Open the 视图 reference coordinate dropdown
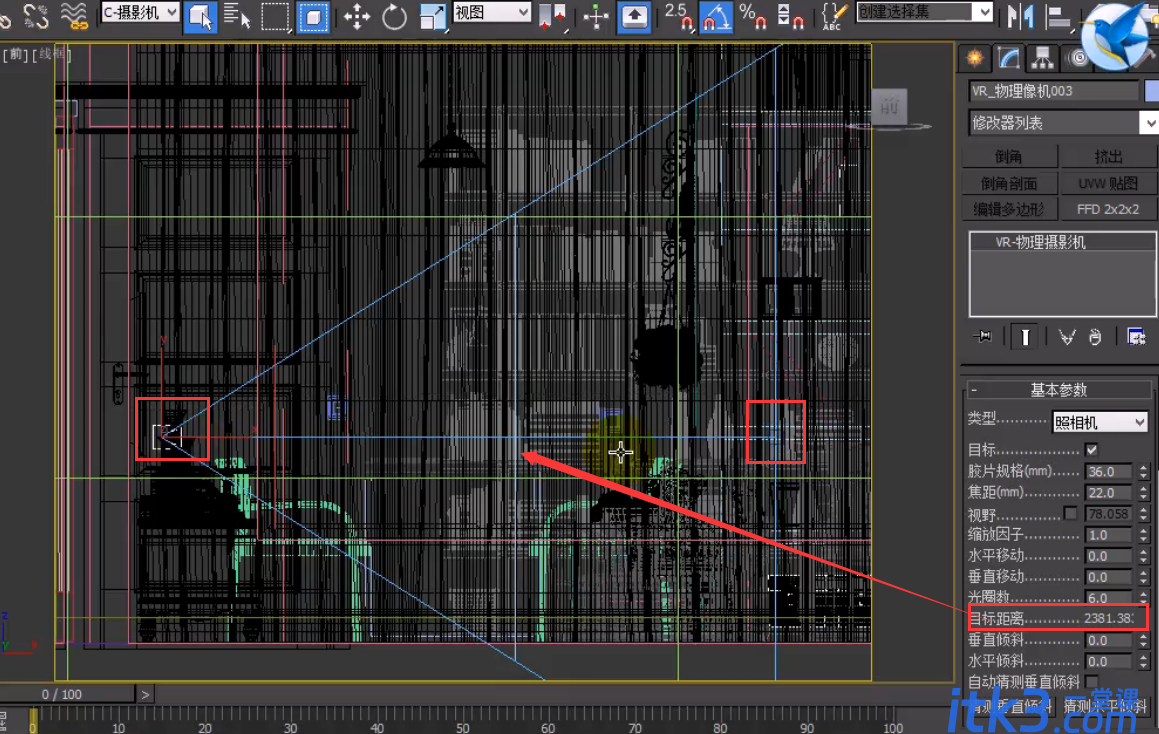 (492, 12)
